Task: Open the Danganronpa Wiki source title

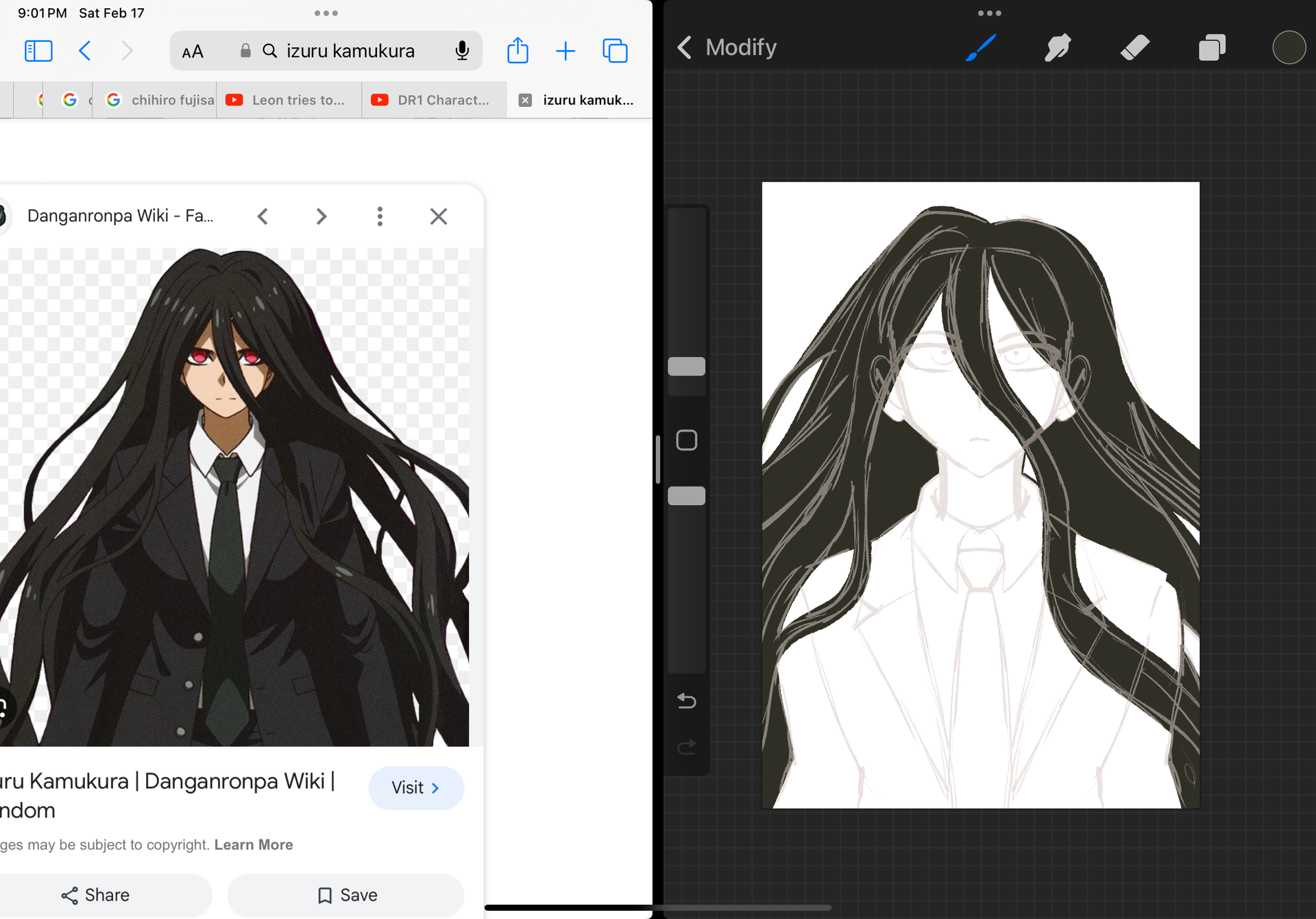Action: click(120, 216)
